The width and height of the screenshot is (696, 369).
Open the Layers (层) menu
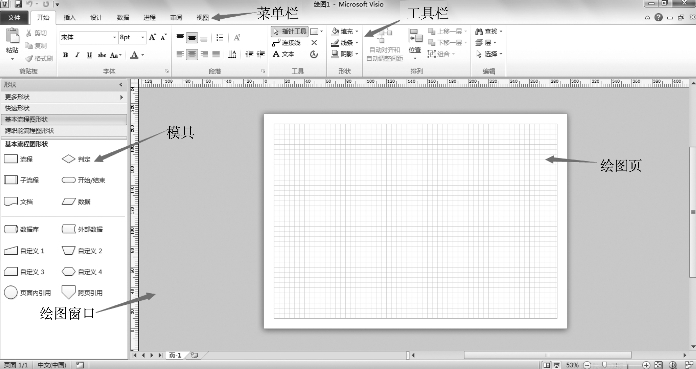click(485, 43)
